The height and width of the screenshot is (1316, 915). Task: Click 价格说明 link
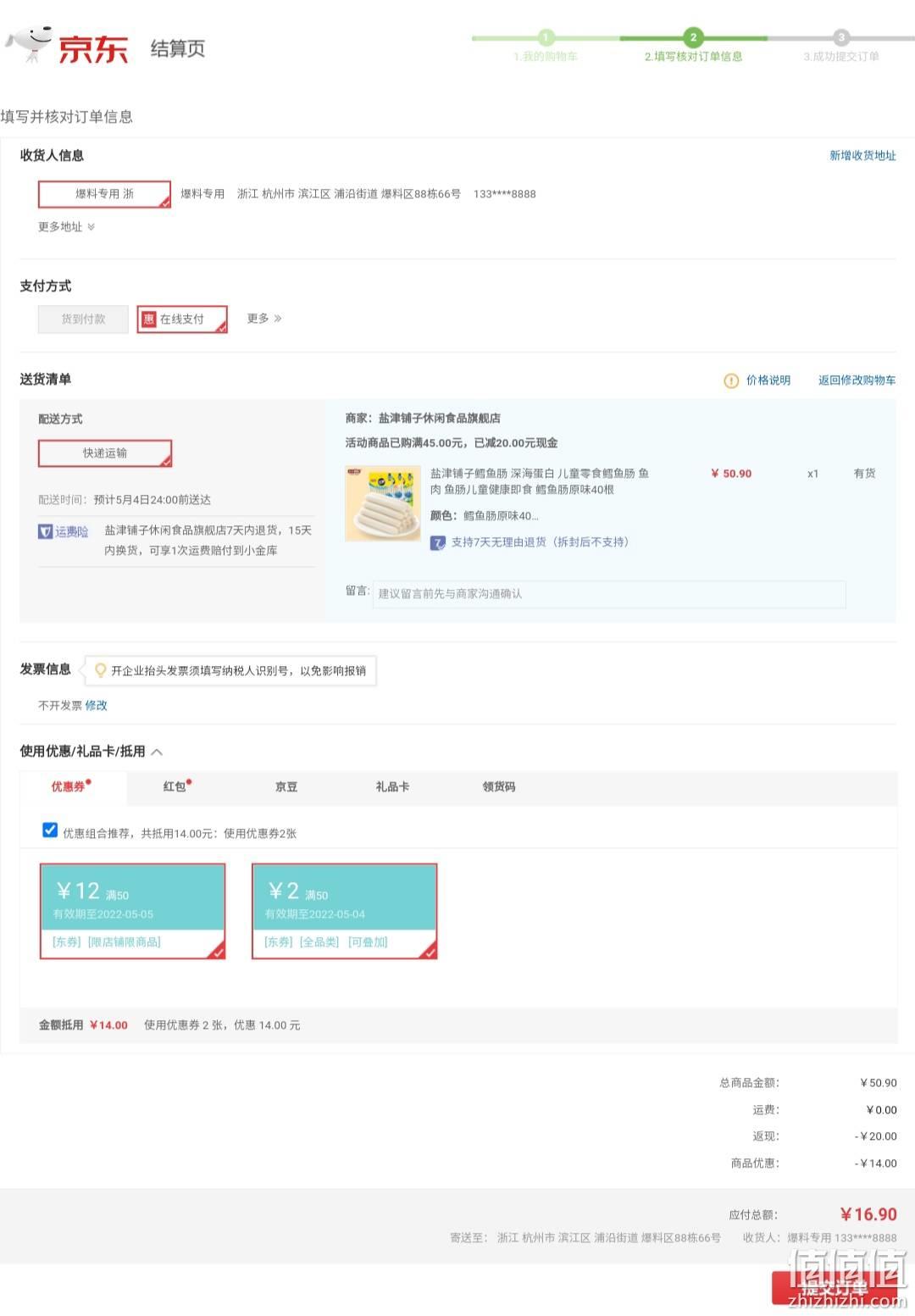(768, 380)
